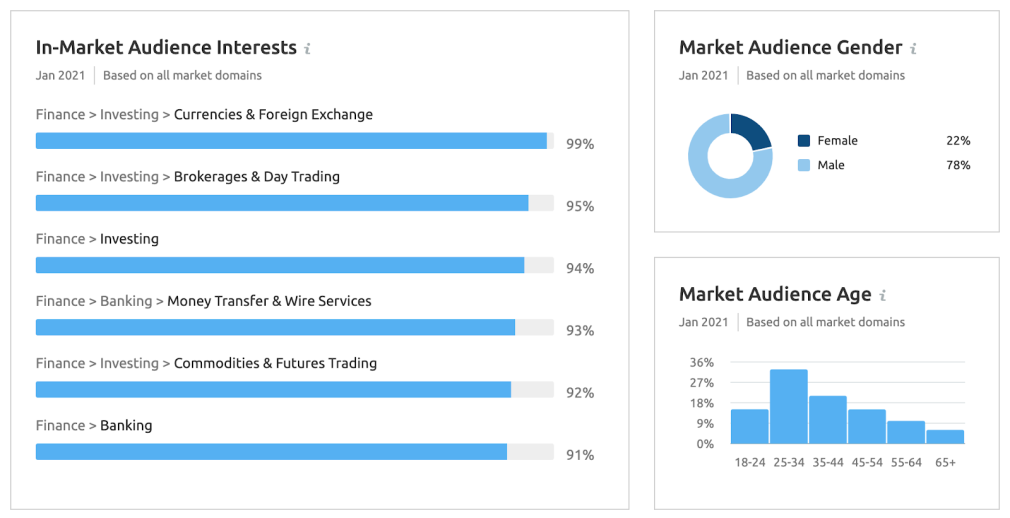Click info icon beside Market Audience Gender
This screenshot has height=518, width=1010.
point(913,48)
